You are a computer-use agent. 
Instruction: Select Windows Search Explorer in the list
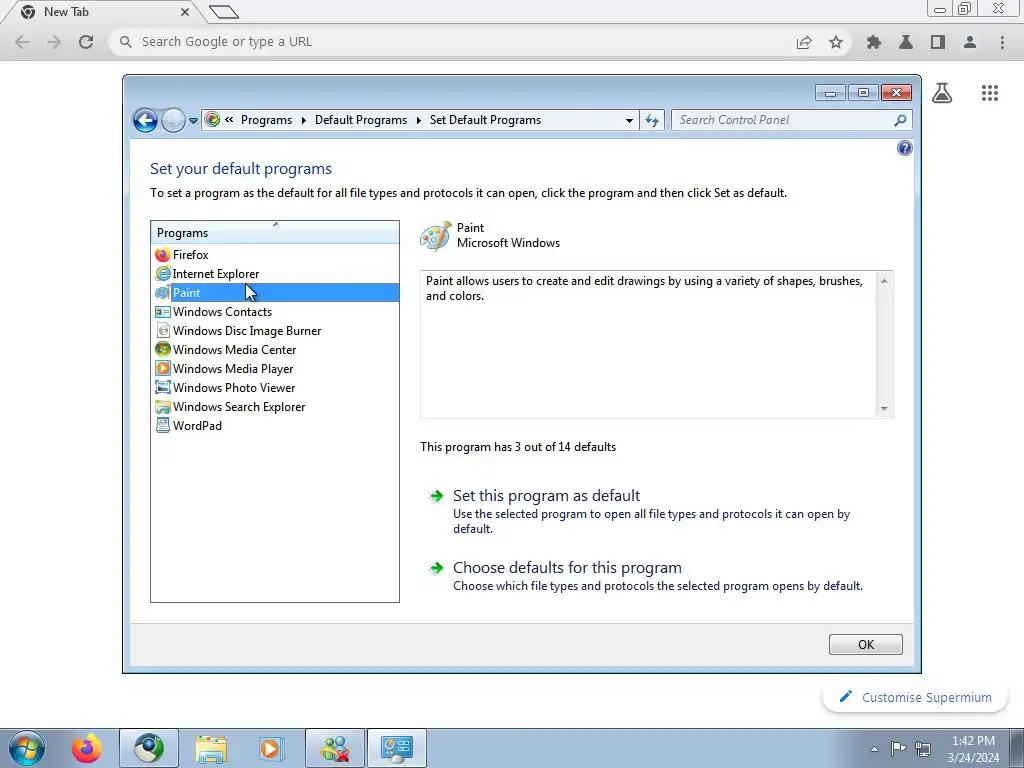click(275, 406)
